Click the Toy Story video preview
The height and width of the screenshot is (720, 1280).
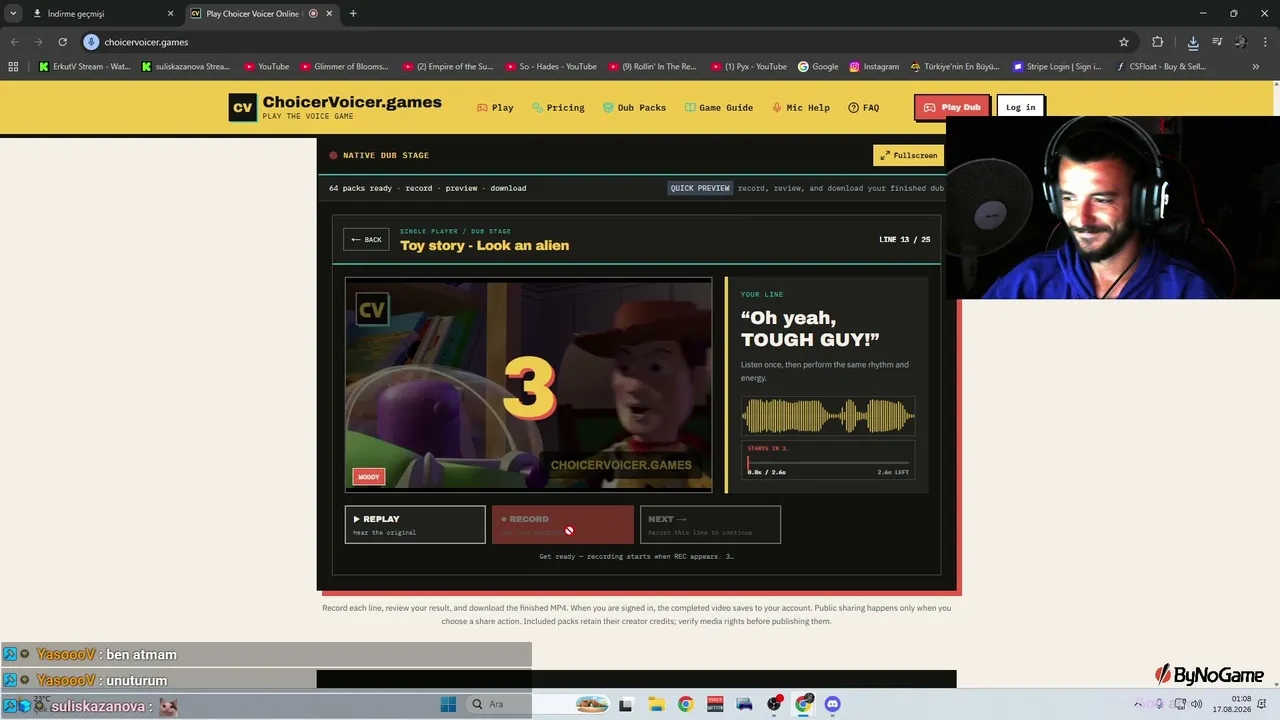pos(528,385)
